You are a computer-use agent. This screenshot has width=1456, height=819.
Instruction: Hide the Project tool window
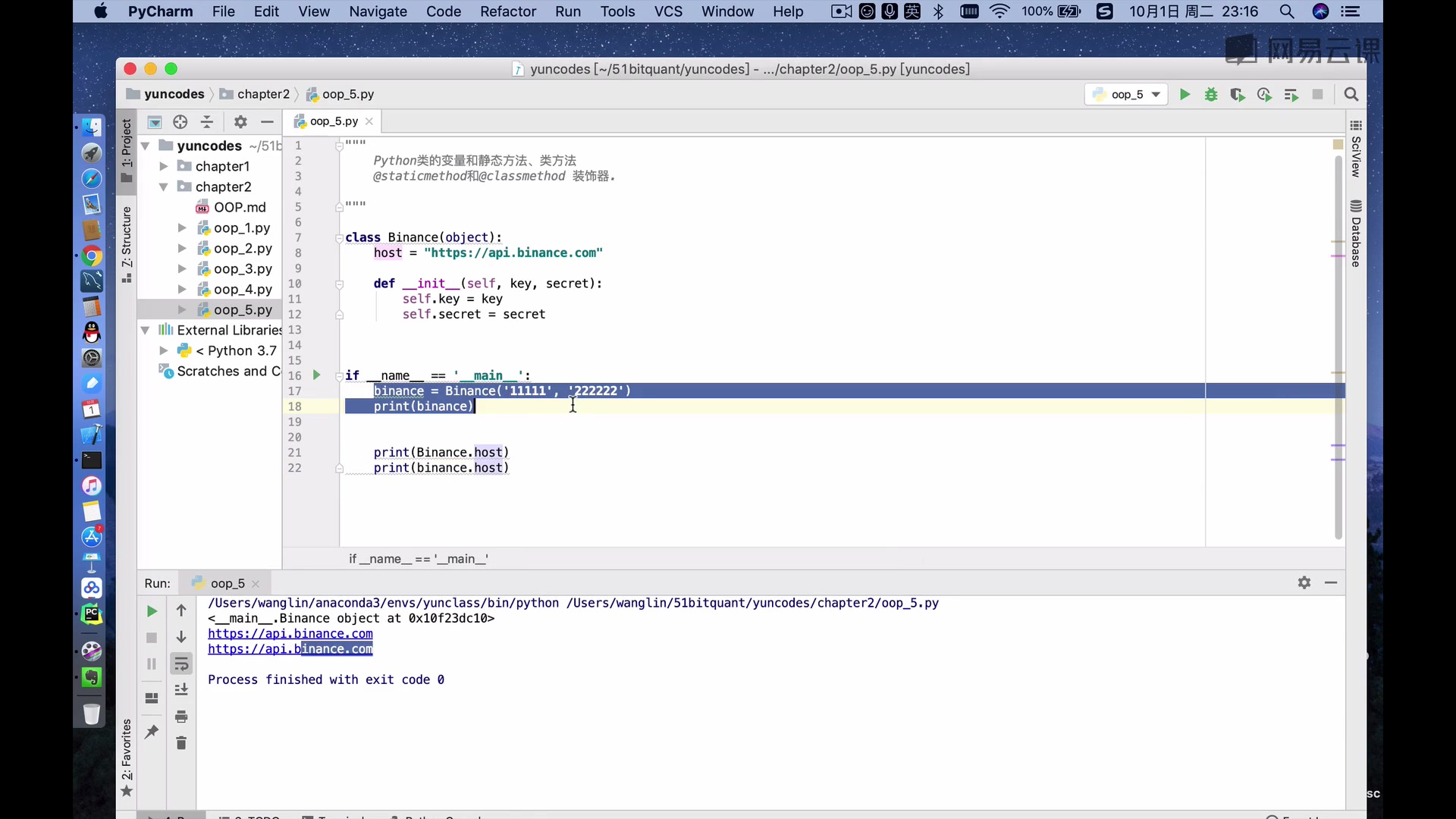pyautogui.click(x=267, y=122)
